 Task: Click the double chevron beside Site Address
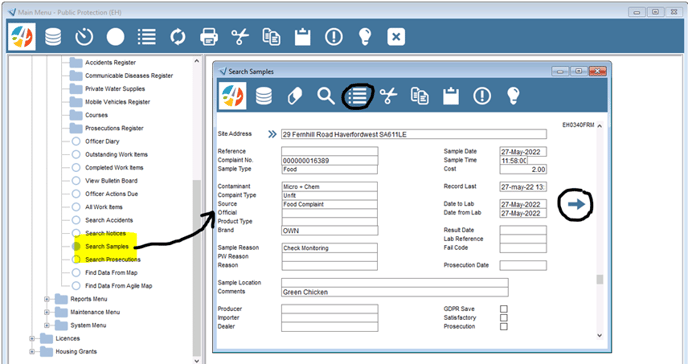pyautogui.click(x=272, y=134)
